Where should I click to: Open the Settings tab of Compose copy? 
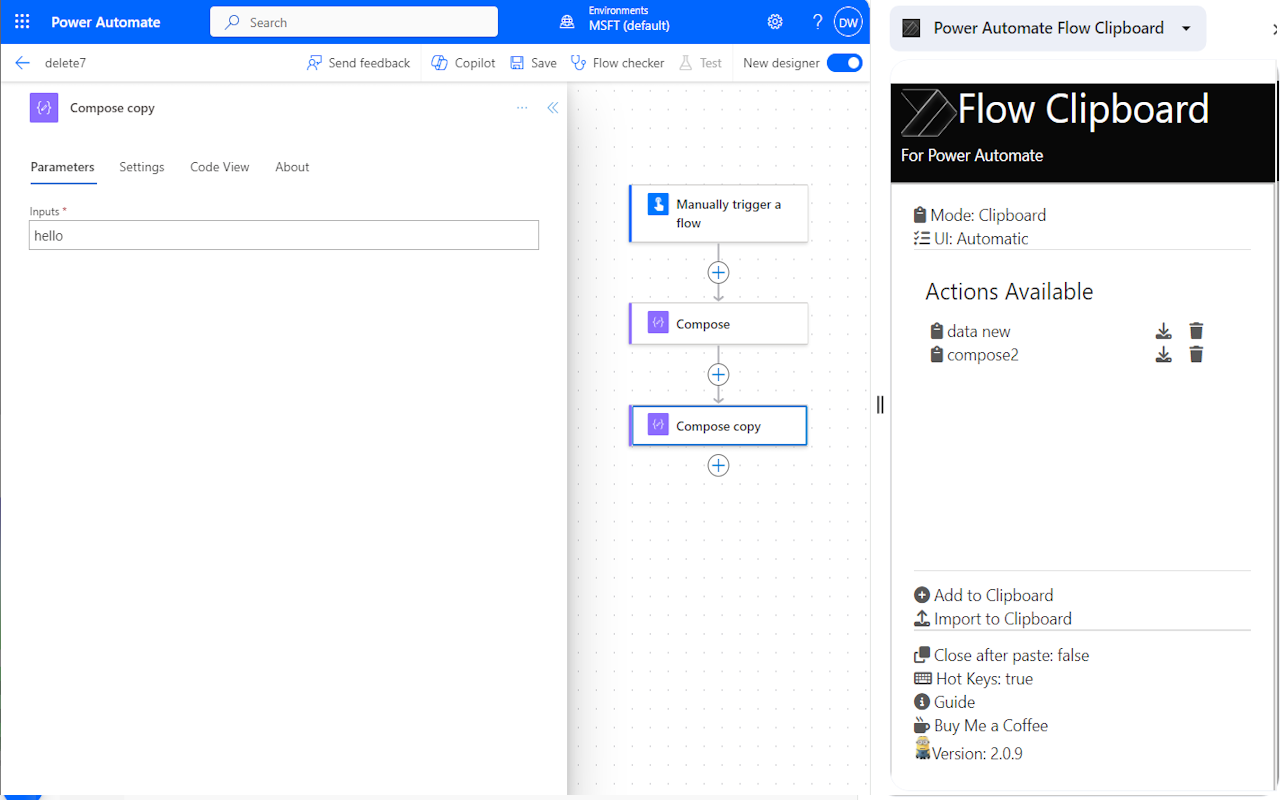[x=141, y=167]
